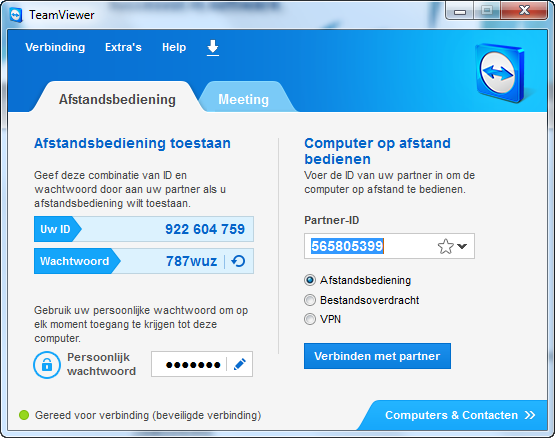555x438 pixels.
Task: Switch to the Meeting tab
Action: [x=244, y=99]
